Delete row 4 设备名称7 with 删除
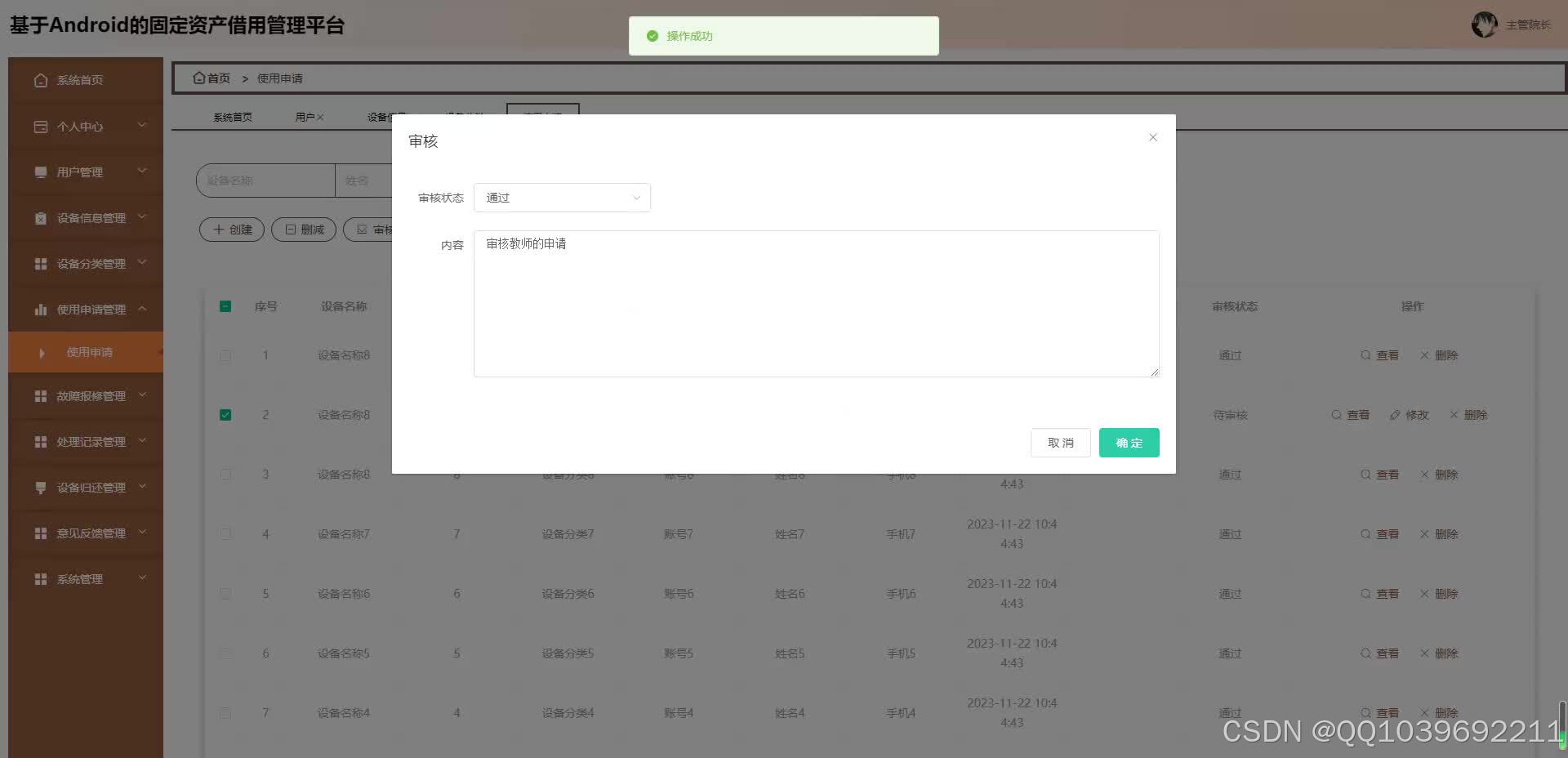Image resolution: width=1568 pixels, height=758 pixels. click(x=1439, y=534)
